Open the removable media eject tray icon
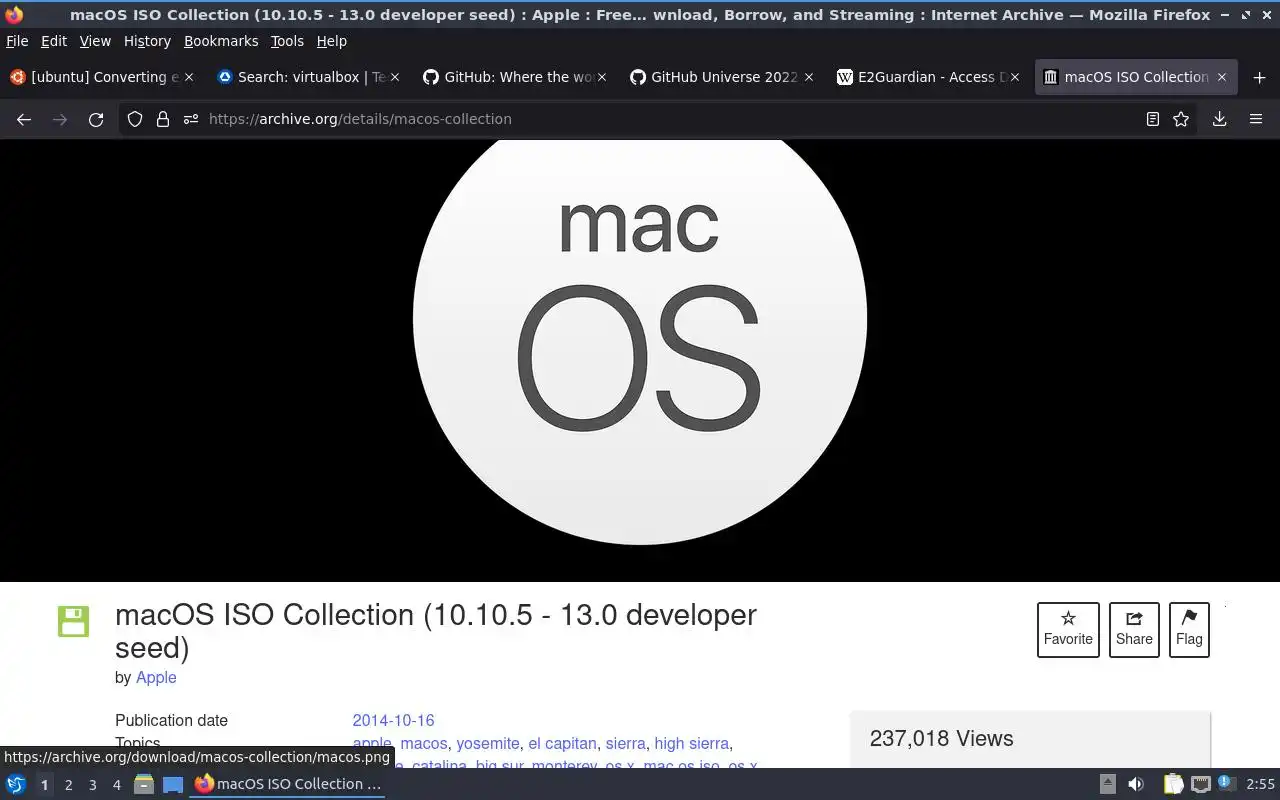The height and width of the screenshot is (800, 1280). [1108, 784]
